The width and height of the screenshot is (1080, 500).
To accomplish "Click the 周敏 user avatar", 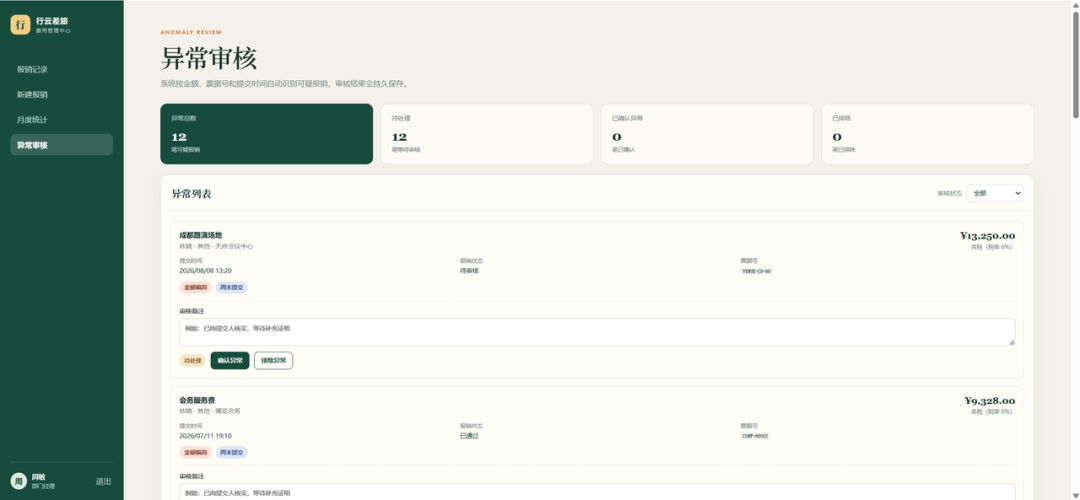I will (19, 481).
